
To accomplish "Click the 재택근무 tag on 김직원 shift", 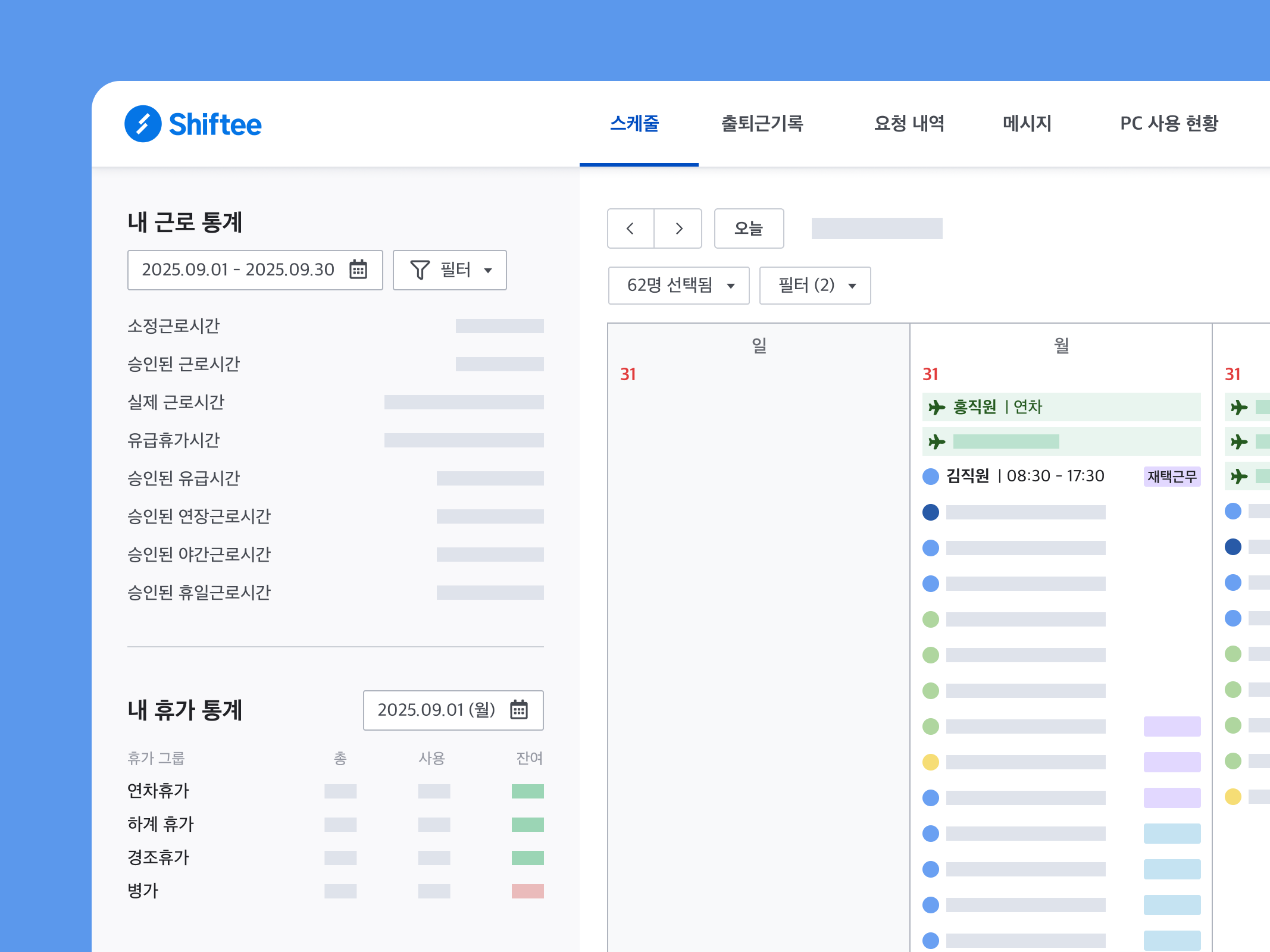I will point(1171,477).
